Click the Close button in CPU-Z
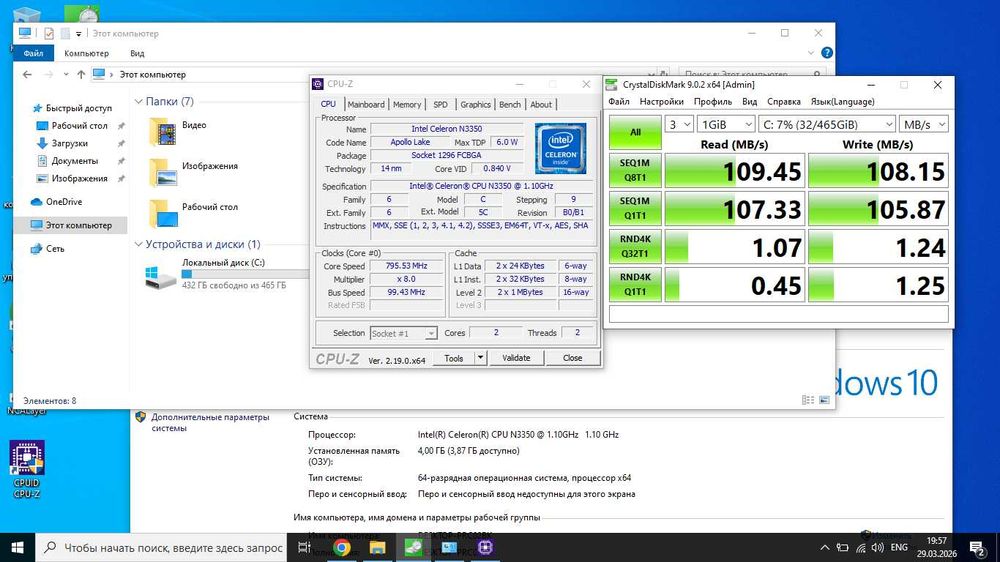Screen dimensions: 1000x562 click(572, 359)
